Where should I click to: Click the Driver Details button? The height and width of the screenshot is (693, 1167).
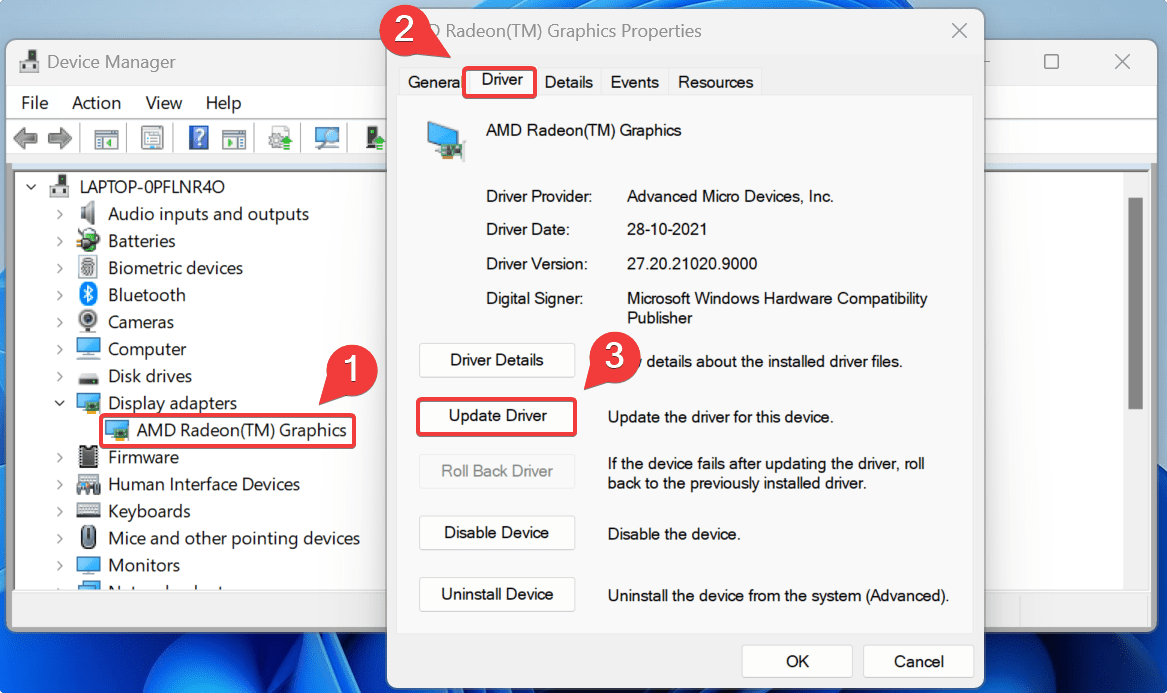496,360
